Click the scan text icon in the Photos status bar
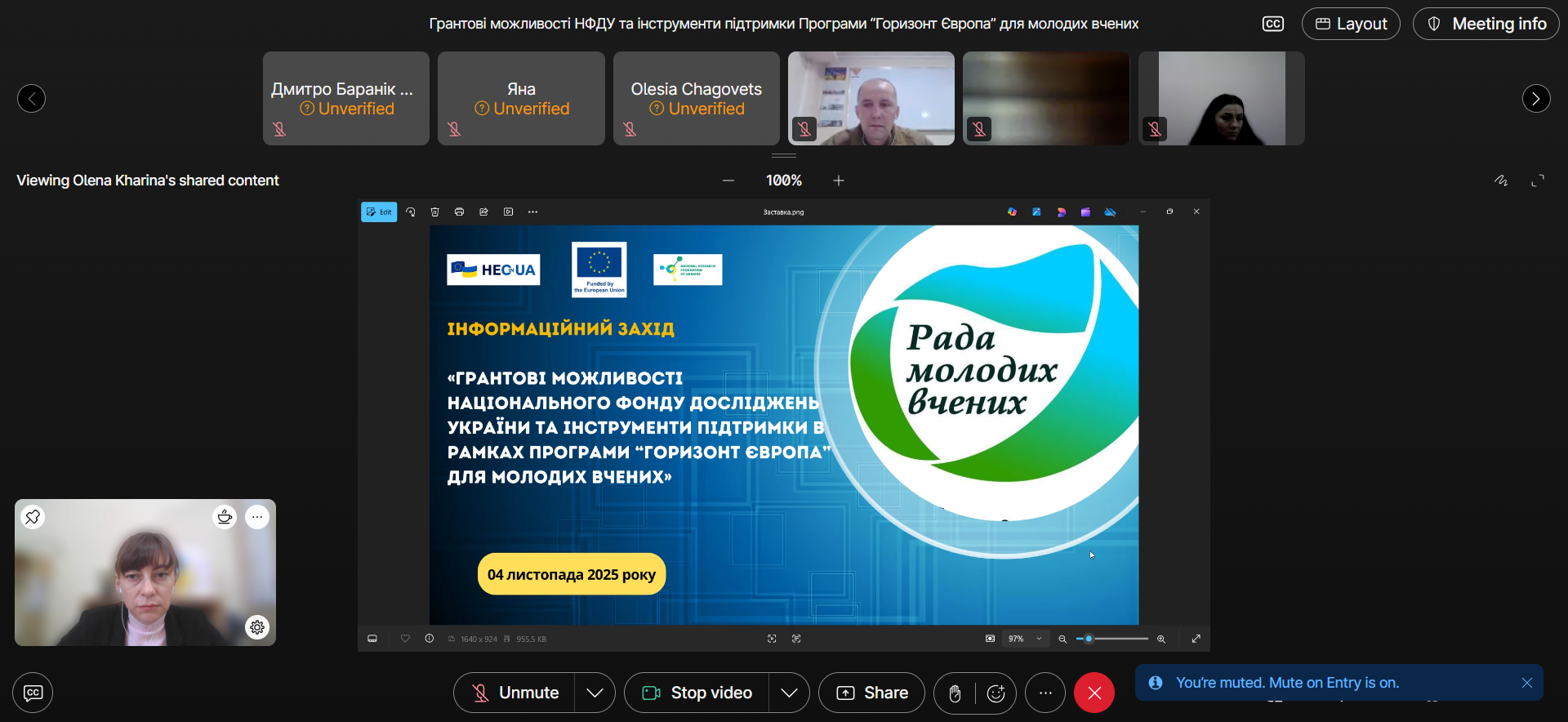This screenshot has height=722, width=1568. [x=796, y=639]
